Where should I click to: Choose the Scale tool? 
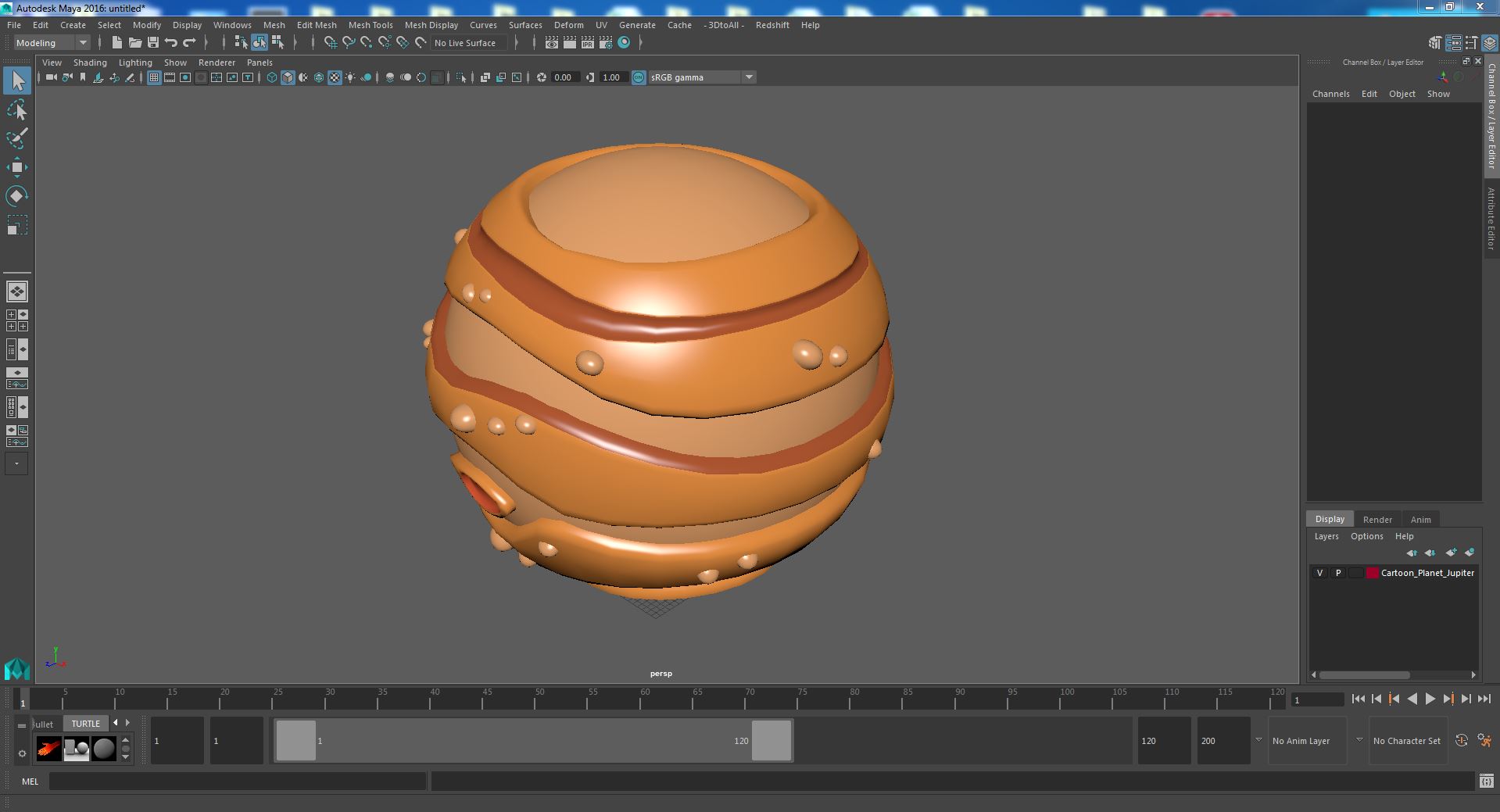[x=17, y=225]
